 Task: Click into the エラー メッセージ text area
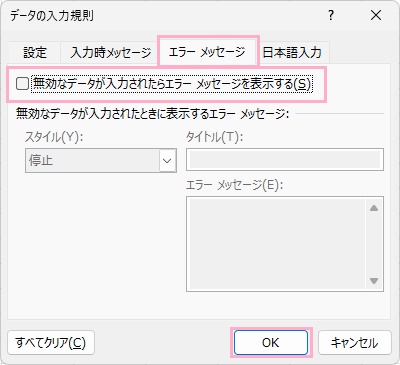pos(277,244)
